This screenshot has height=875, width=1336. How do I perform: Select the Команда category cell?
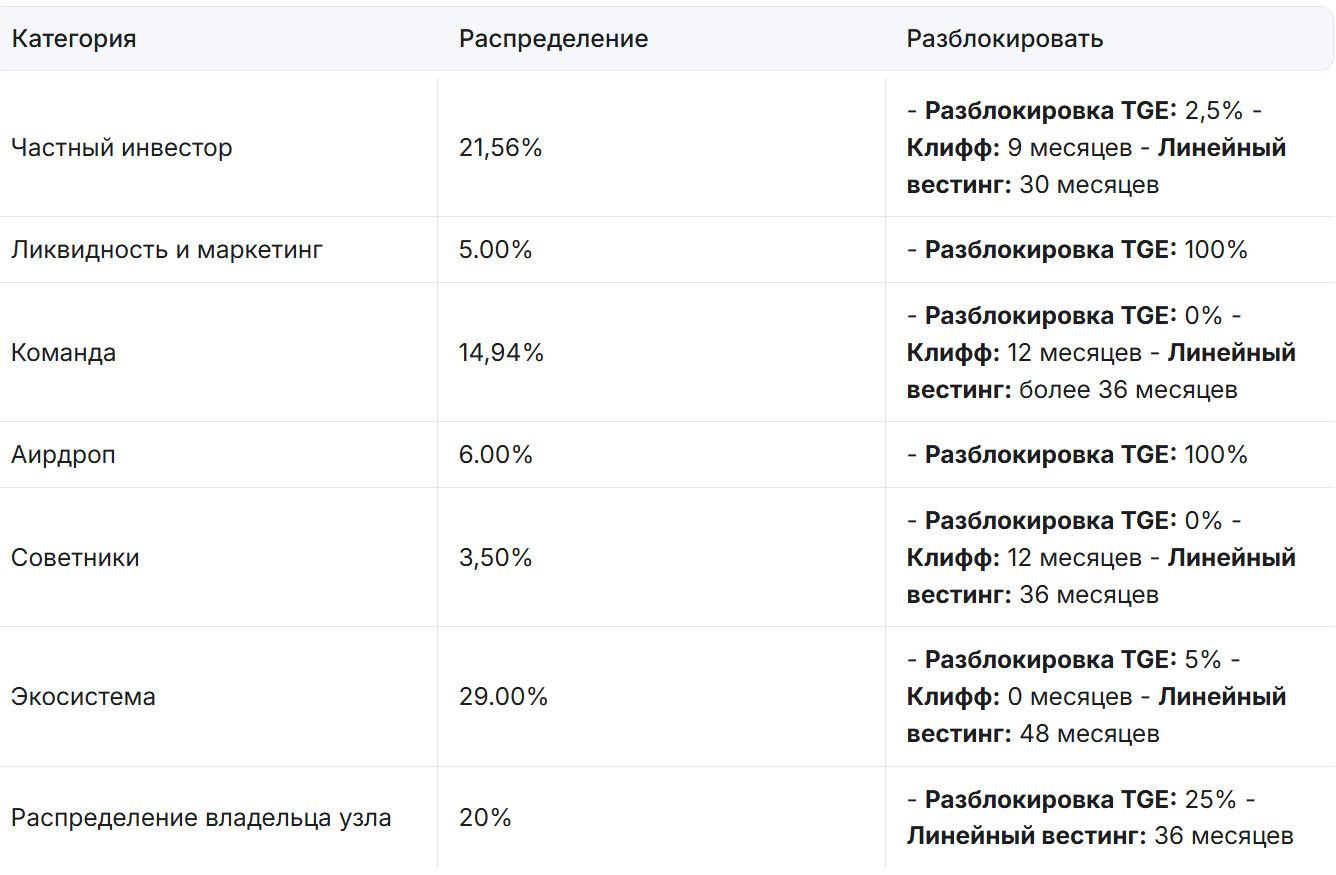(x=64, y=353)
